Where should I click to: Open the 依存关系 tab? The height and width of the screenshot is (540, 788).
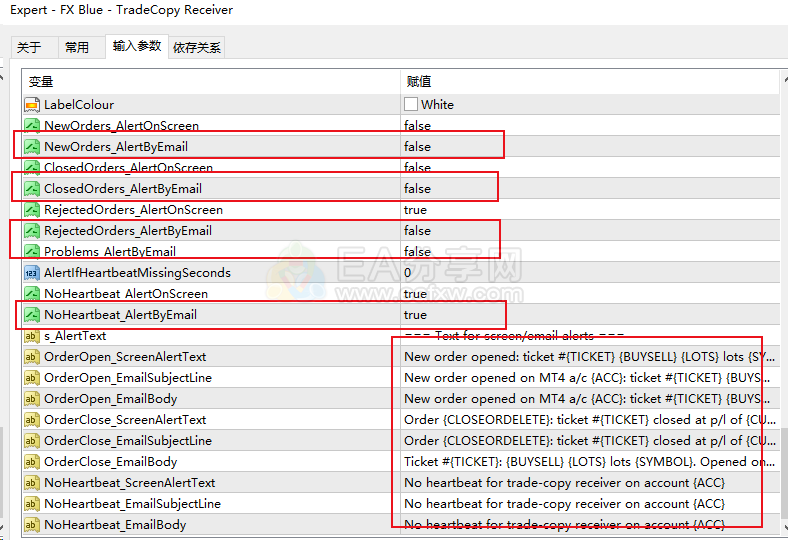coord(196,48)
